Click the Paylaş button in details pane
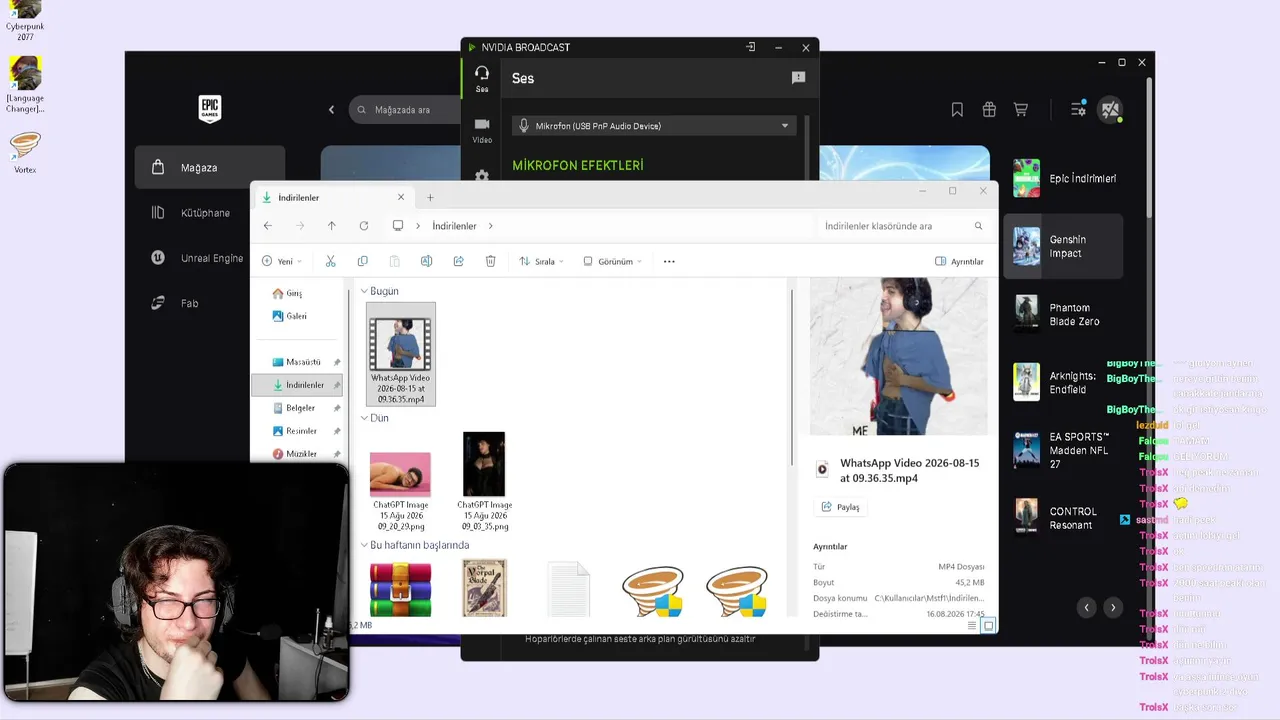 (x=840, y=507)
